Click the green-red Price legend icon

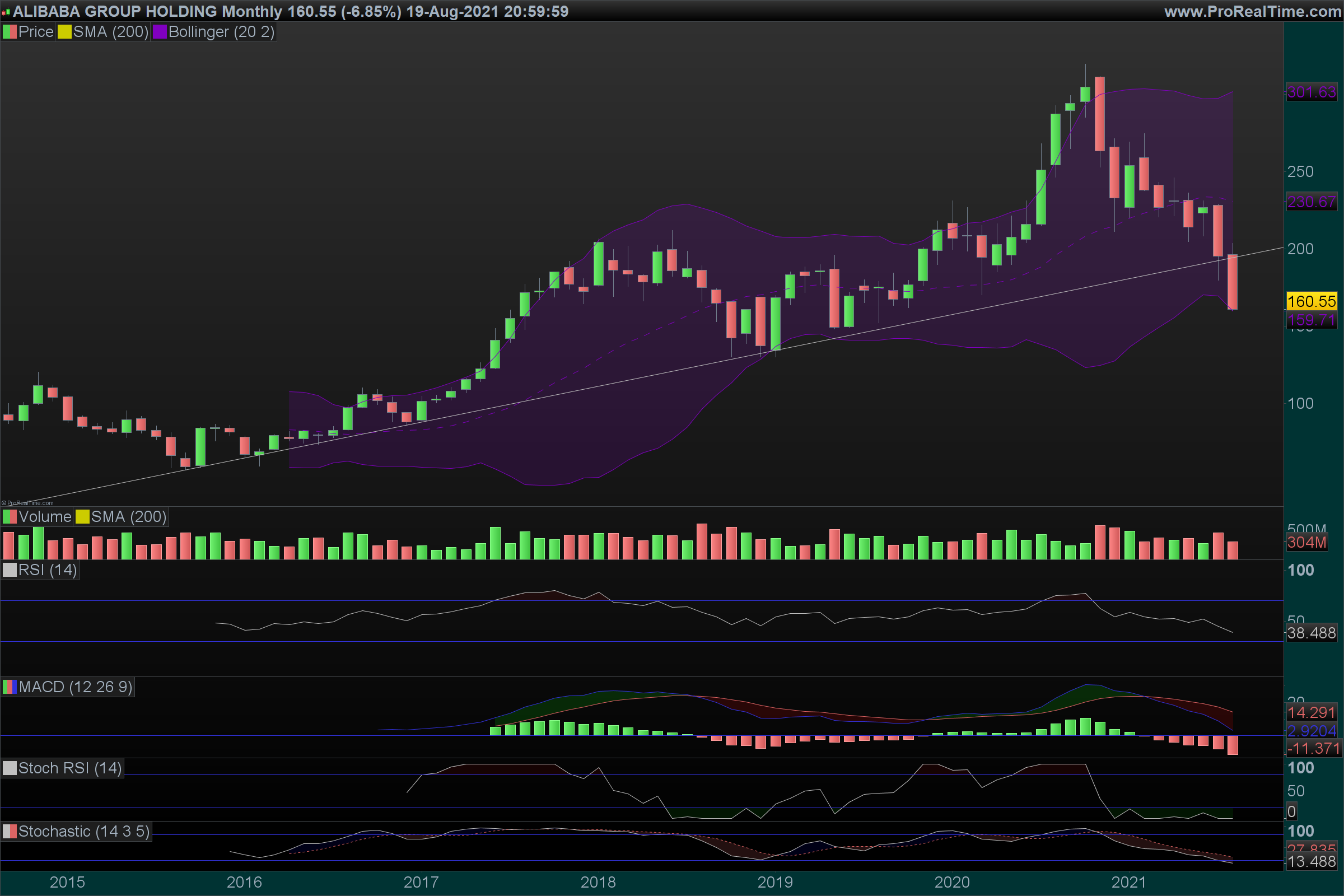pos(9,32)
